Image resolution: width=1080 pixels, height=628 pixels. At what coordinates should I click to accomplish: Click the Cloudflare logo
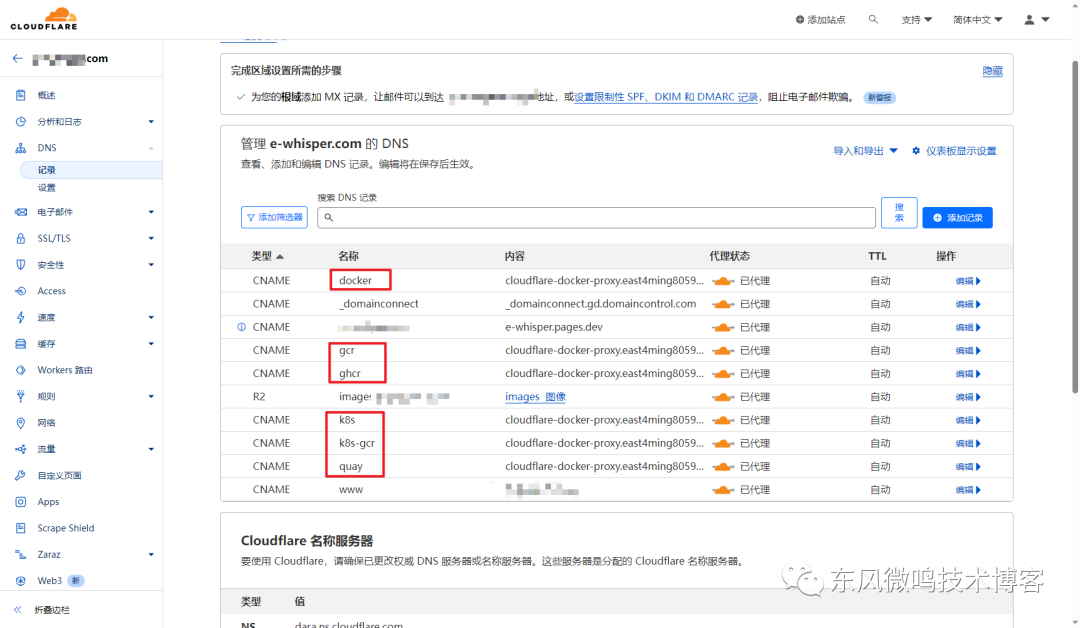pos(43,17)
